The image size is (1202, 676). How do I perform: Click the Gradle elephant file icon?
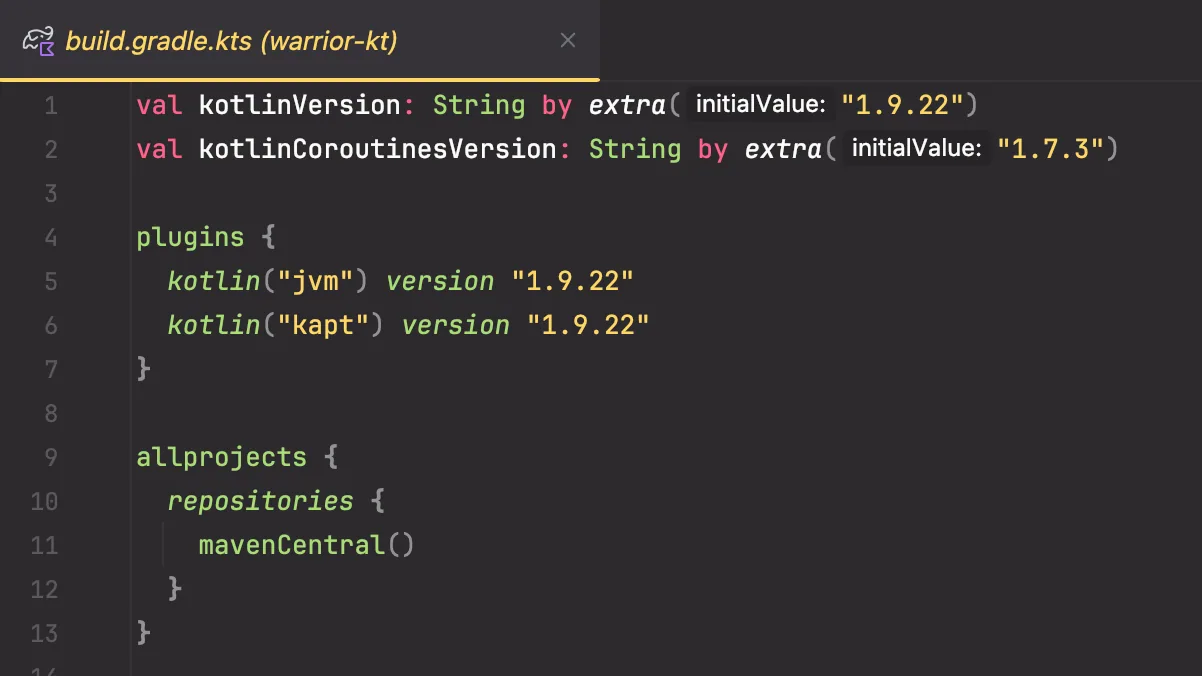(38, 41)
